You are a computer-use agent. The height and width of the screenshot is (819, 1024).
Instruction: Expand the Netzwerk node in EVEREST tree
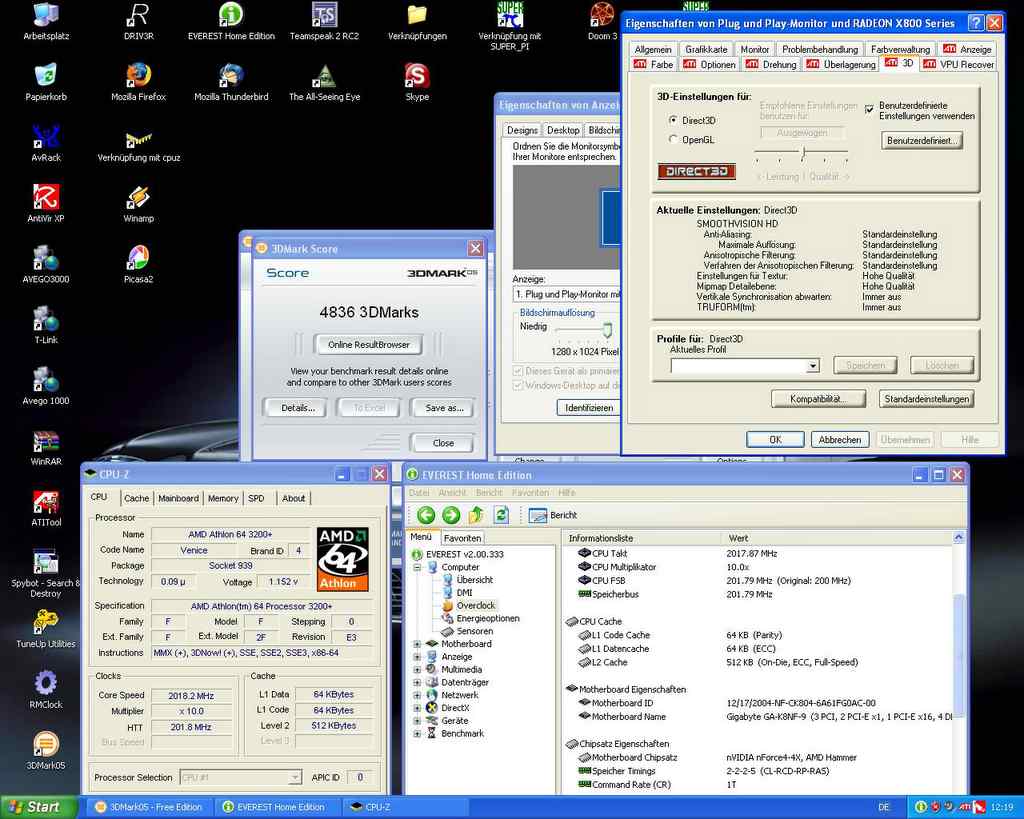tap(417, 695)
